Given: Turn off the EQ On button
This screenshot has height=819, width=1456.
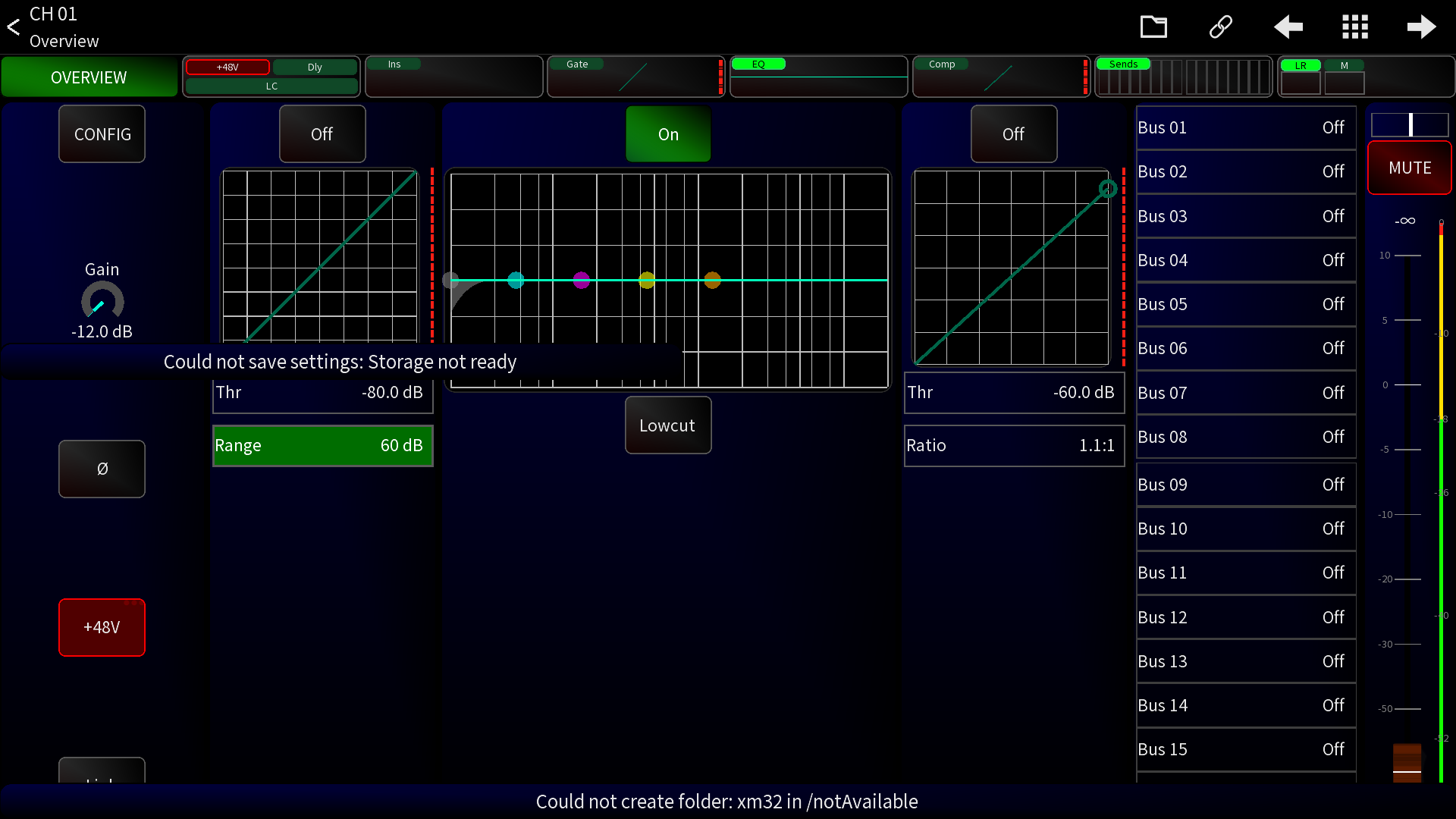Looking at the screenshot, I should pos(668,134).
